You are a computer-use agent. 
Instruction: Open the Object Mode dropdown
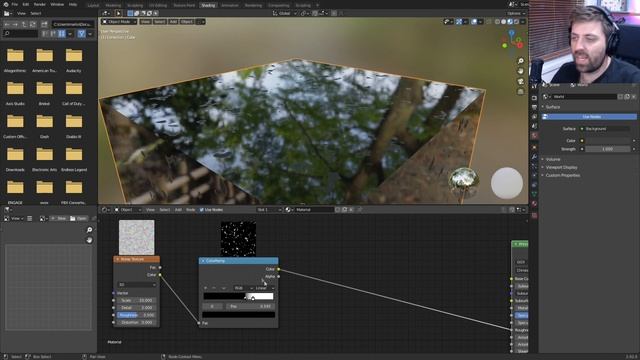click(x=119, y=22)
